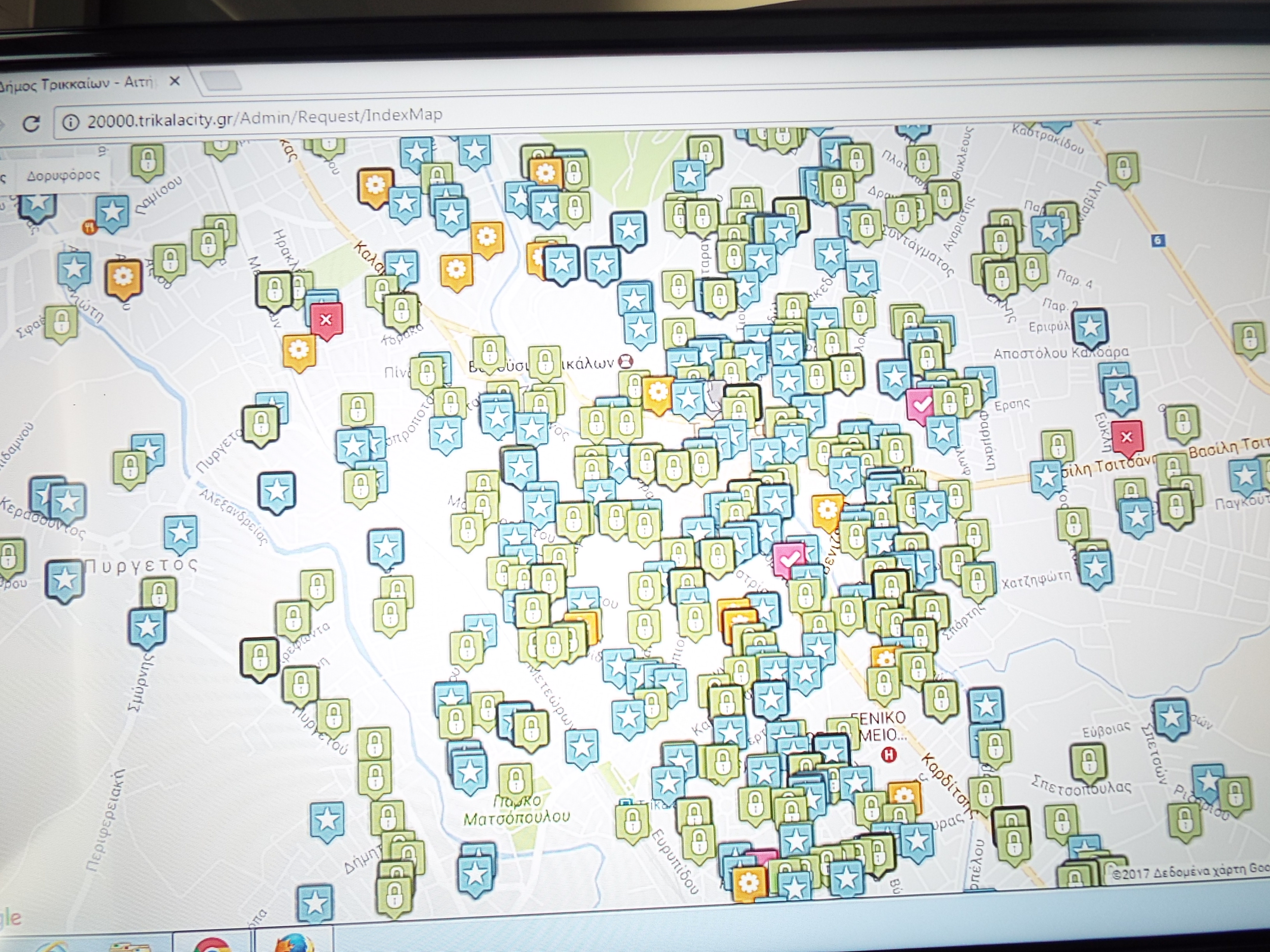
Task: Click the Εύβοιας street label
Action: (x=1106, y=730)
